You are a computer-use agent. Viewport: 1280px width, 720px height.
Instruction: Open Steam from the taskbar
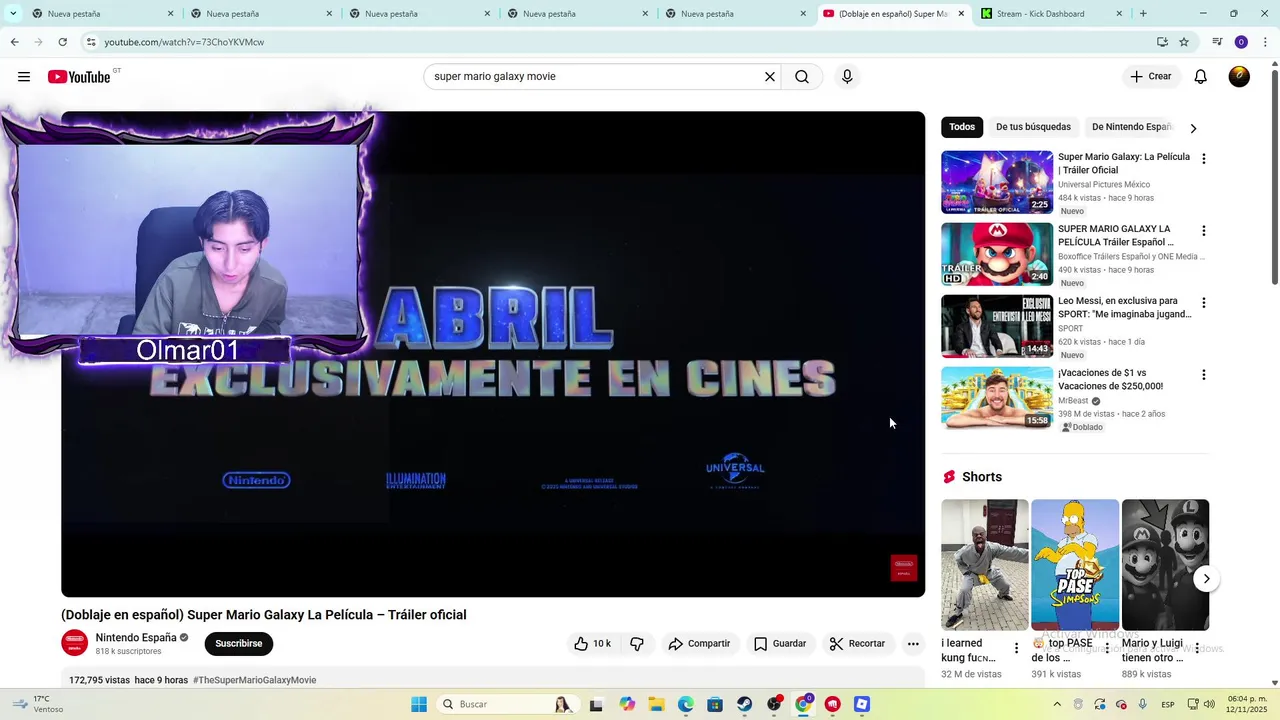tap(745, 704)
